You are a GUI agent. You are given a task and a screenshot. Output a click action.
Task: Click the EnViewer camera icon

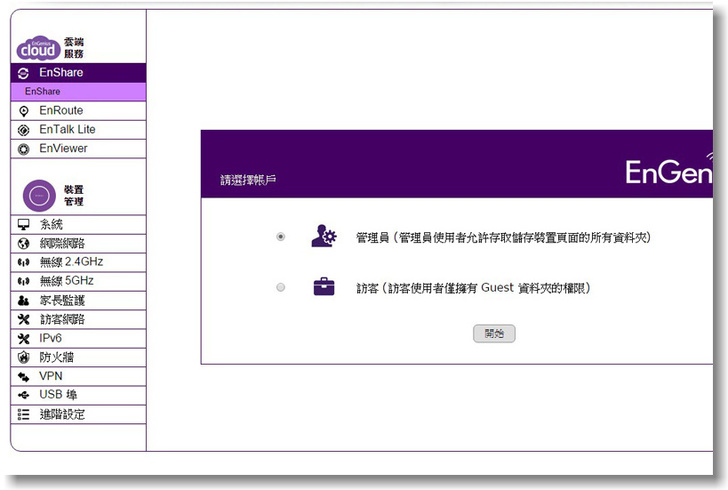(24, 149)
